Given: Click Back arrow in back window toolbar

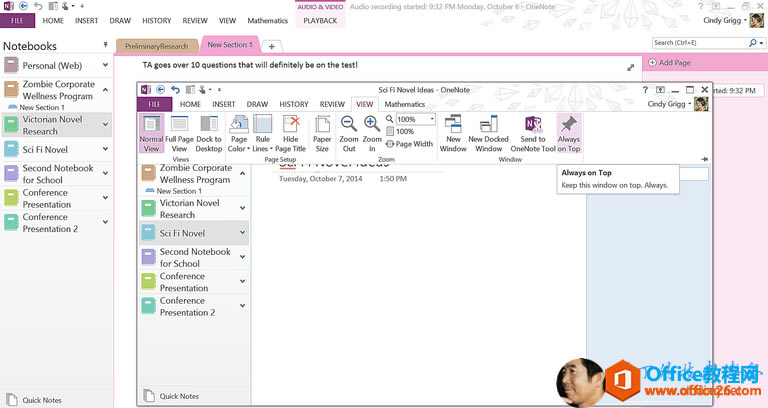Looking at the screenshot, I should [23, 6].
